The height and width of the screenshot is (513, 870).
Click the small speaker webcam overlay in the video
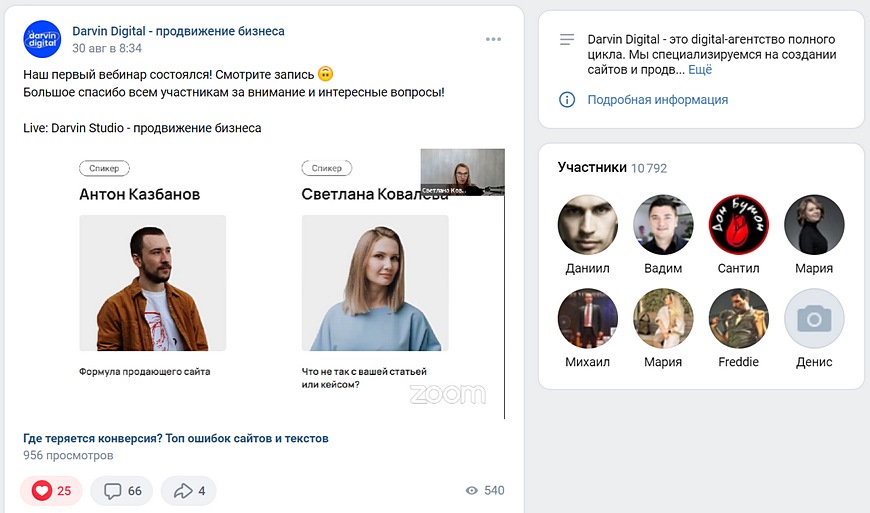463,172
